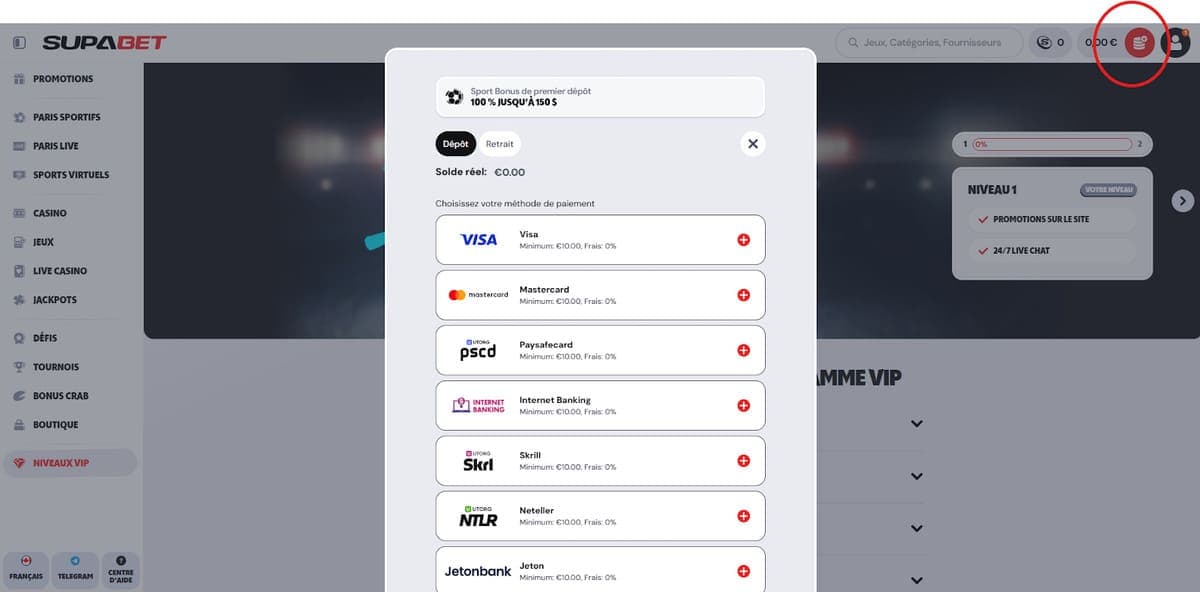Collapse the sidebar using panel icon

click(19, 43)
